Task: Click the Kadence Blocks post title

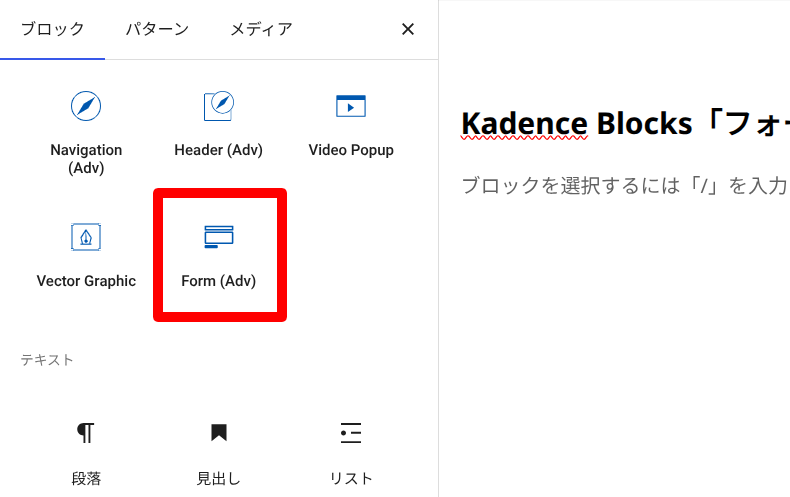Action: pyautogui.click(x=625, y=123)
